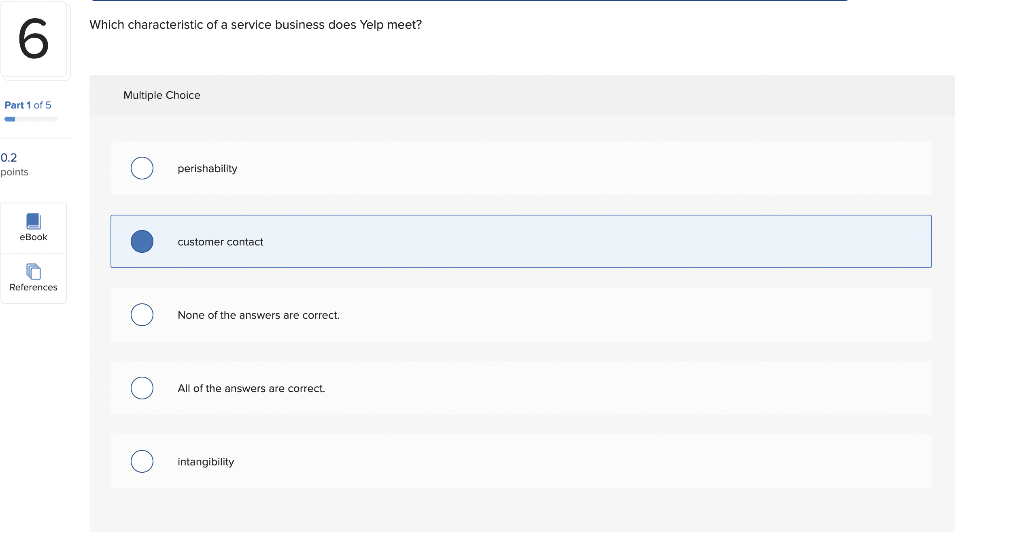Click the part progress bar

pos(31,119)
